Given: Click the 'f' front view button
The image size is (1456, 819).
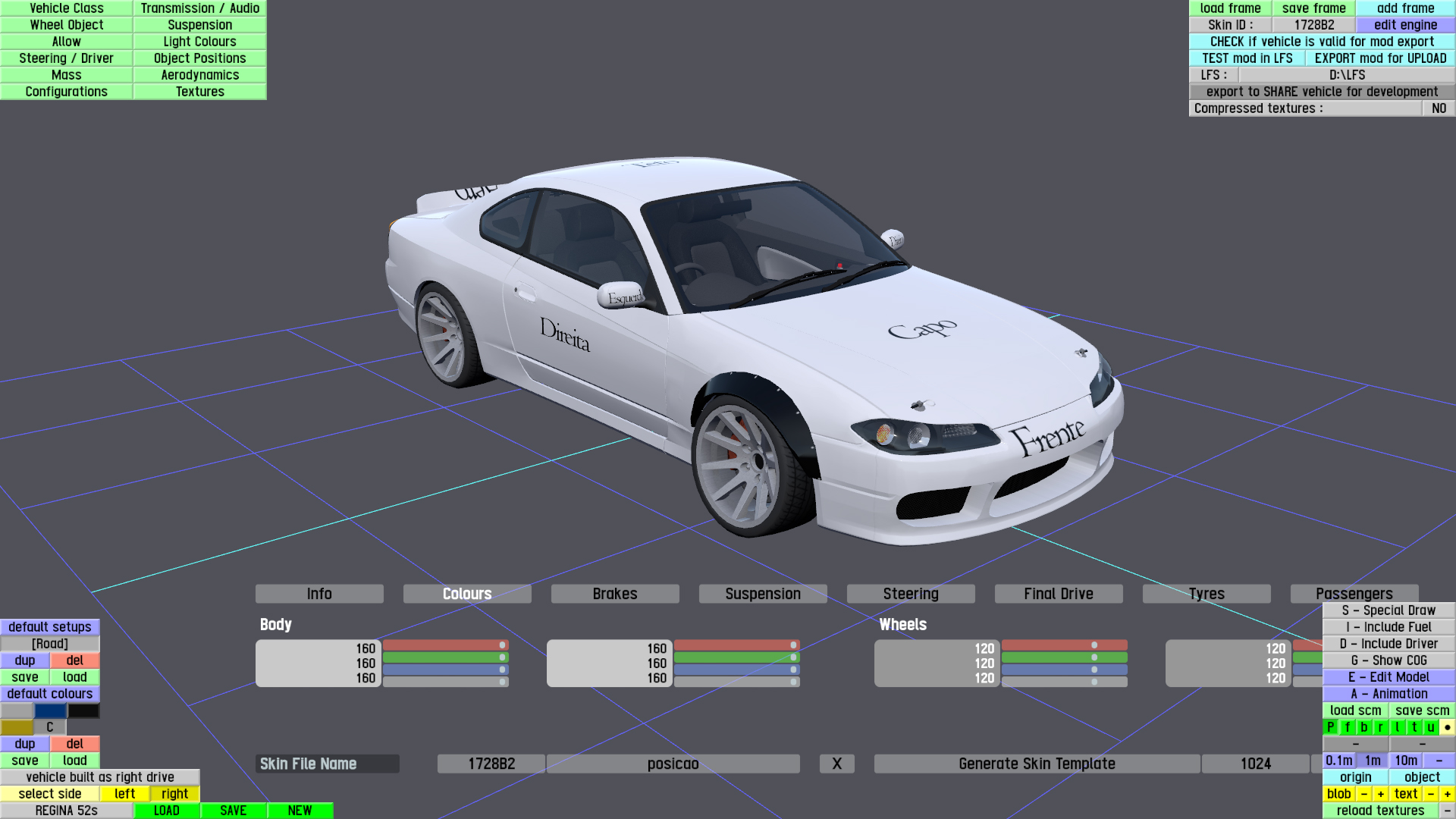Looking at the screenshot, I should (1348, 727).
